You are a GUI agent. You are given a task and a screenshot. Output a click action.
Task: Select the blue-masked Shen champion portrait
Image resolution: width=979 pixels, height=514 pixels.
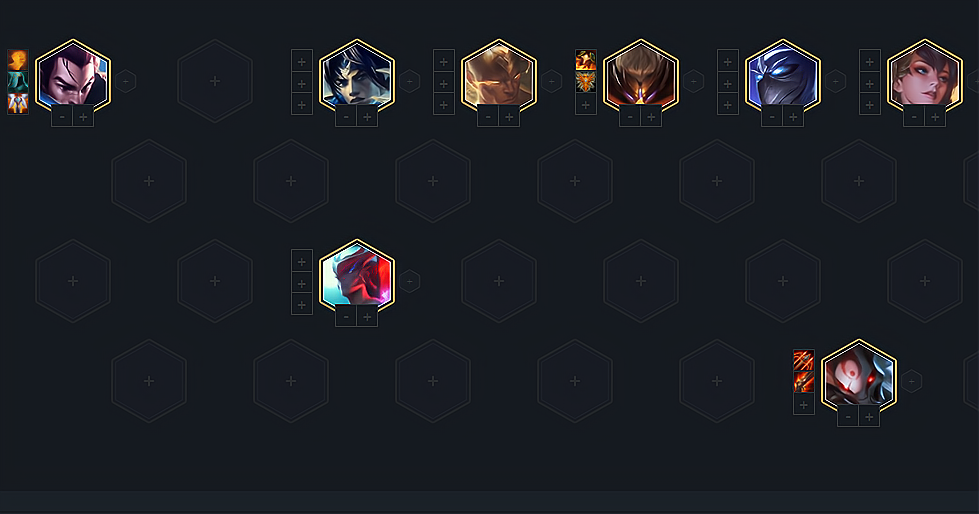pos(783,75)
